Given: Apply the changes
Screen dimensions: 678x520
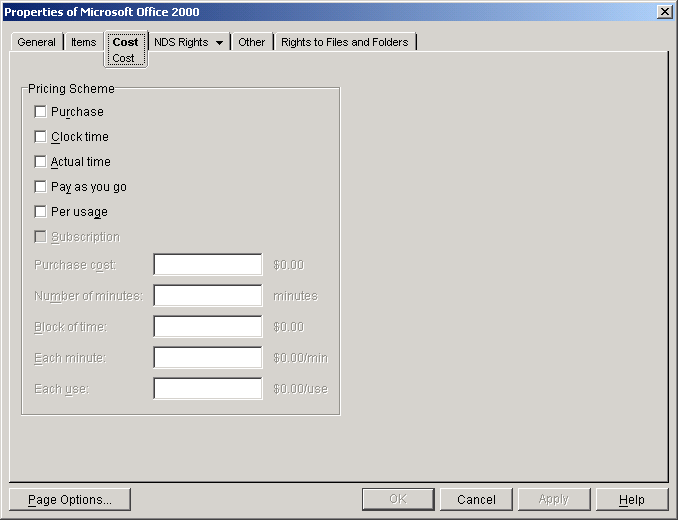Looking at the screenshot, I should point(554,500).
